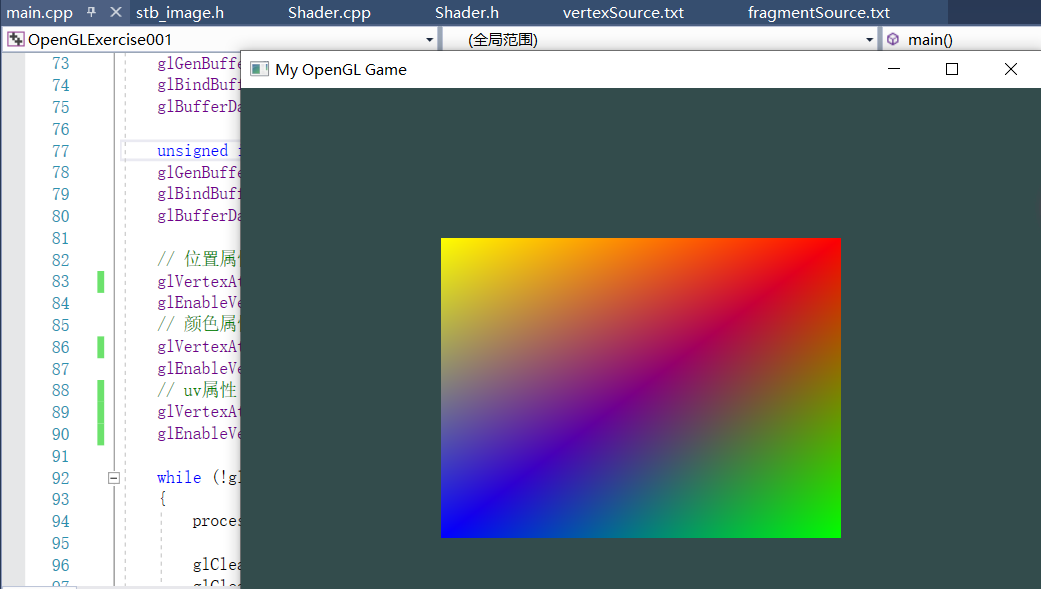Click line number 92 in the gutter

click(x=60, y=478)
